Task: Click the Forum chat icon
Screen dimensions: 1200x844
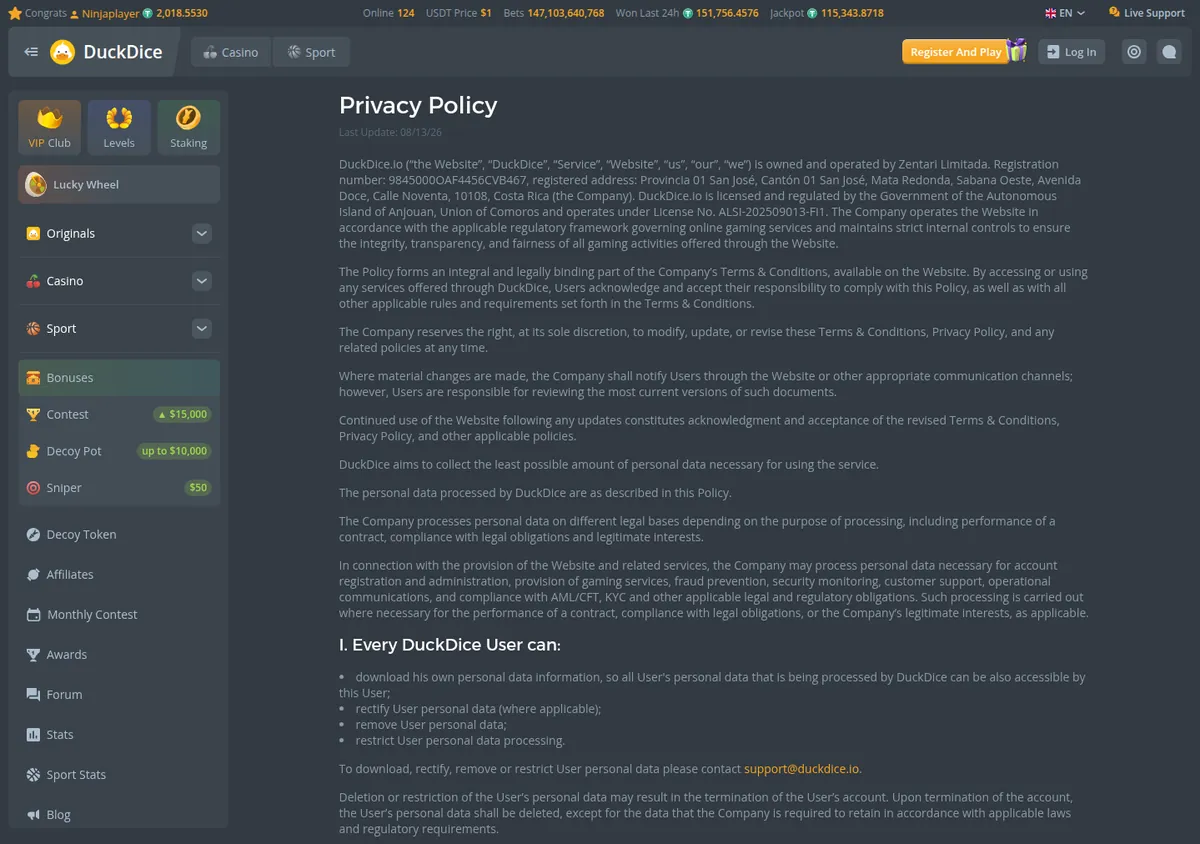Action: [x=34, y=695]
